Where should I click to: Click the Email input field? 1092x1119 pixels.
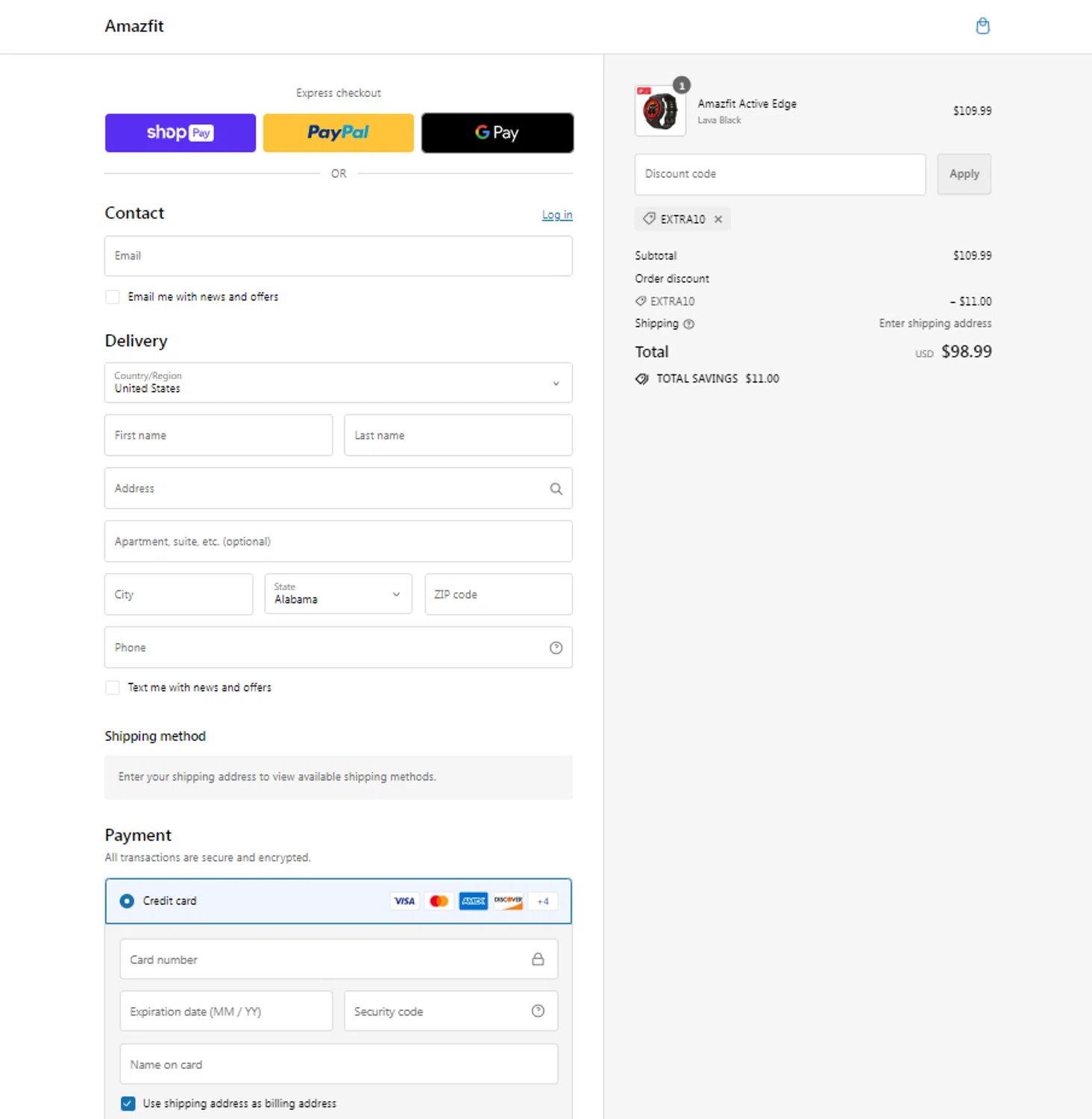tap(339, 256)
